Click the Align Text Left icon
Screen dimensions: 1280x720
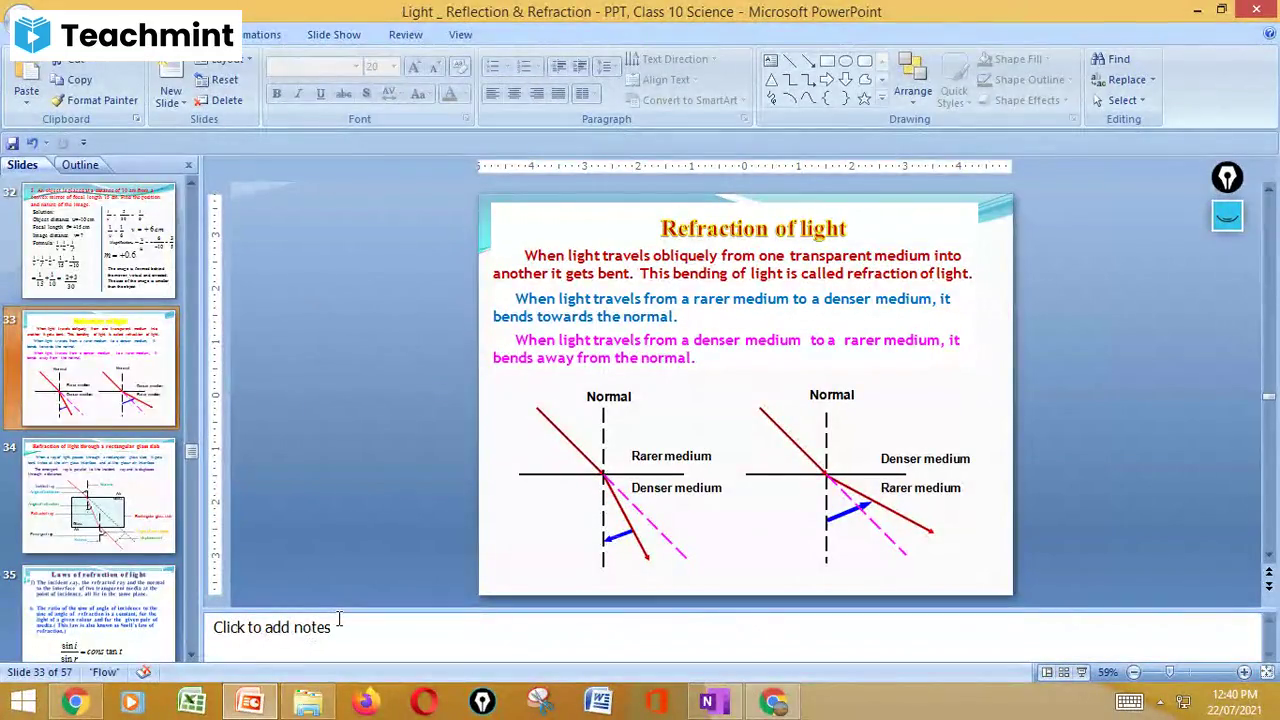pos(492,93)
